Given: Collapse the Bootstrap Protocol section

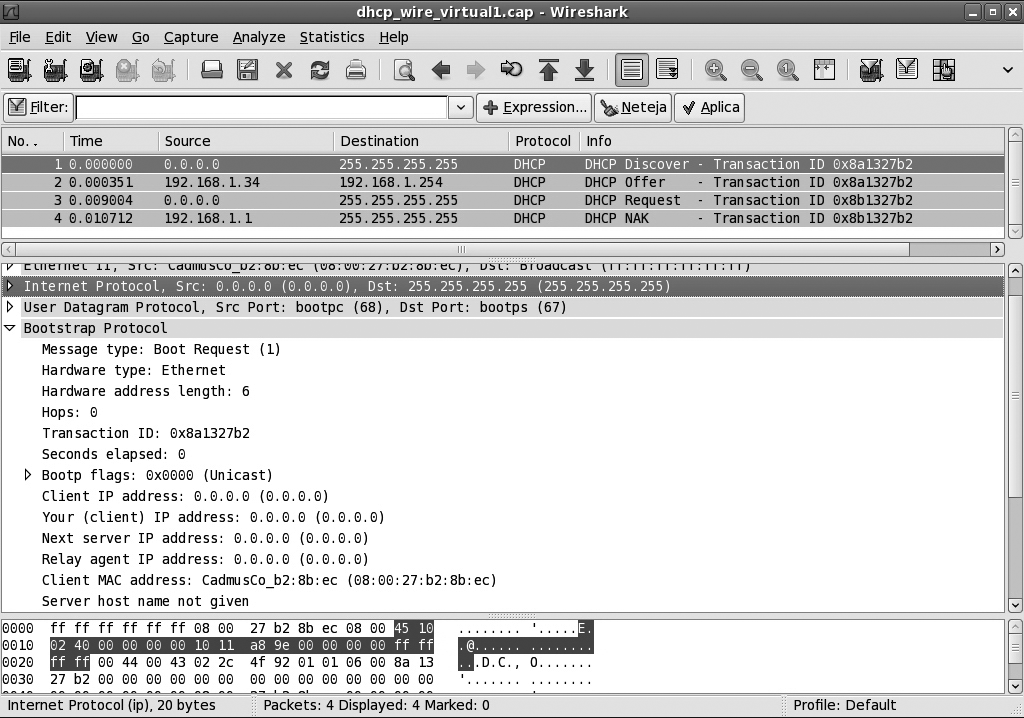Looking at the screenshot, I should [11, 328].
